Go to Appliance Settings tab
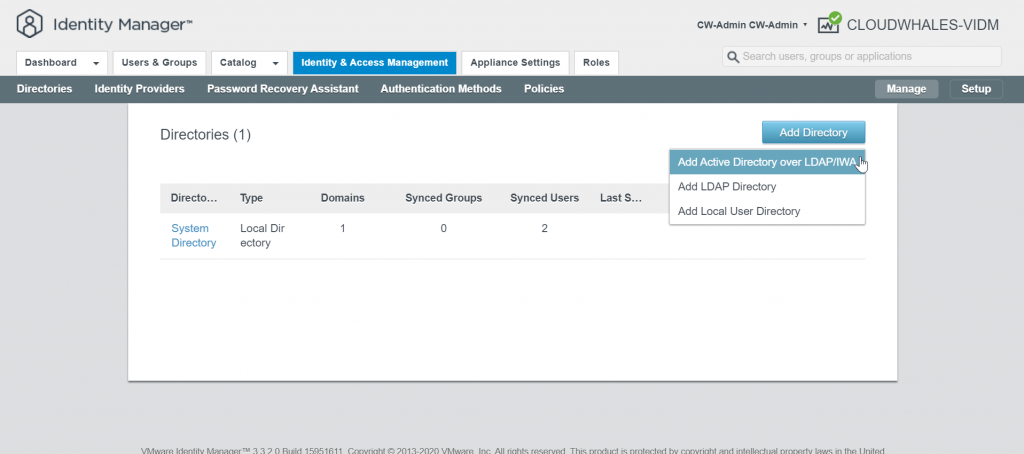Image resolution: width=1024 pixels, height=454 pixels. click(515, 63)
